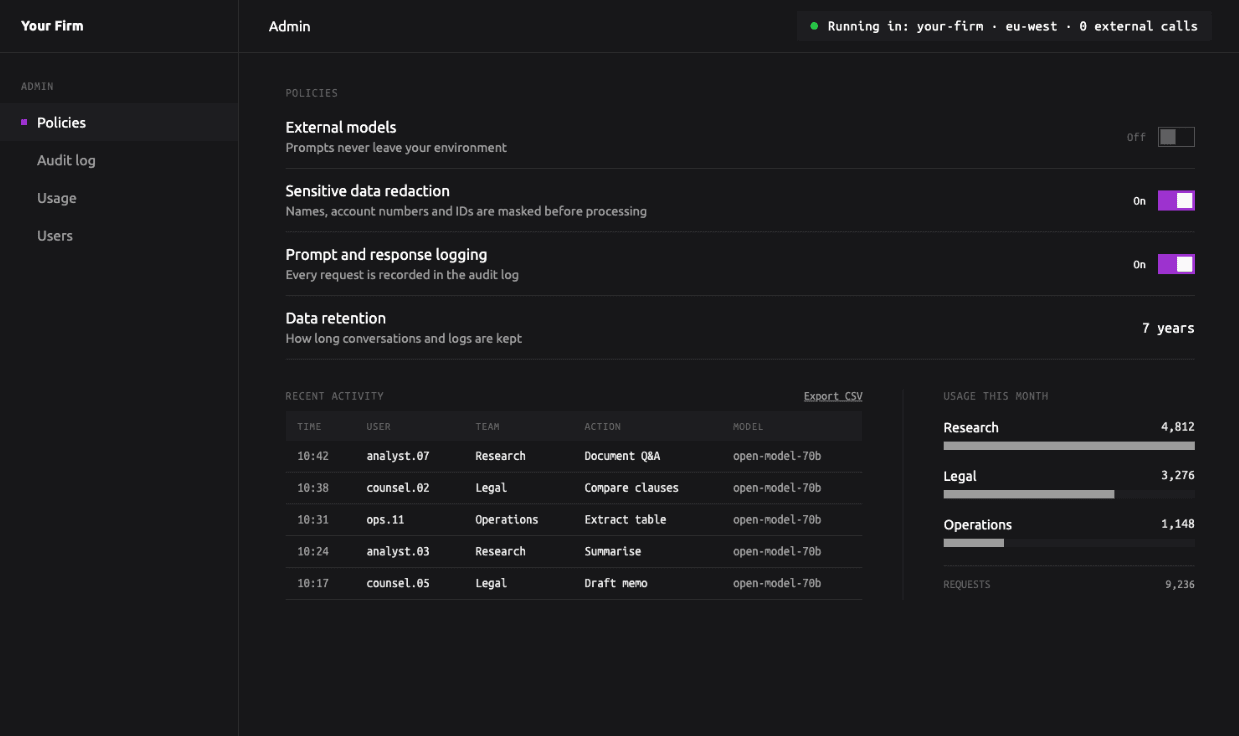The width and height of the screenshot is (1239, 736).
Task: Click the Summarise action cell
Action: 613,551
